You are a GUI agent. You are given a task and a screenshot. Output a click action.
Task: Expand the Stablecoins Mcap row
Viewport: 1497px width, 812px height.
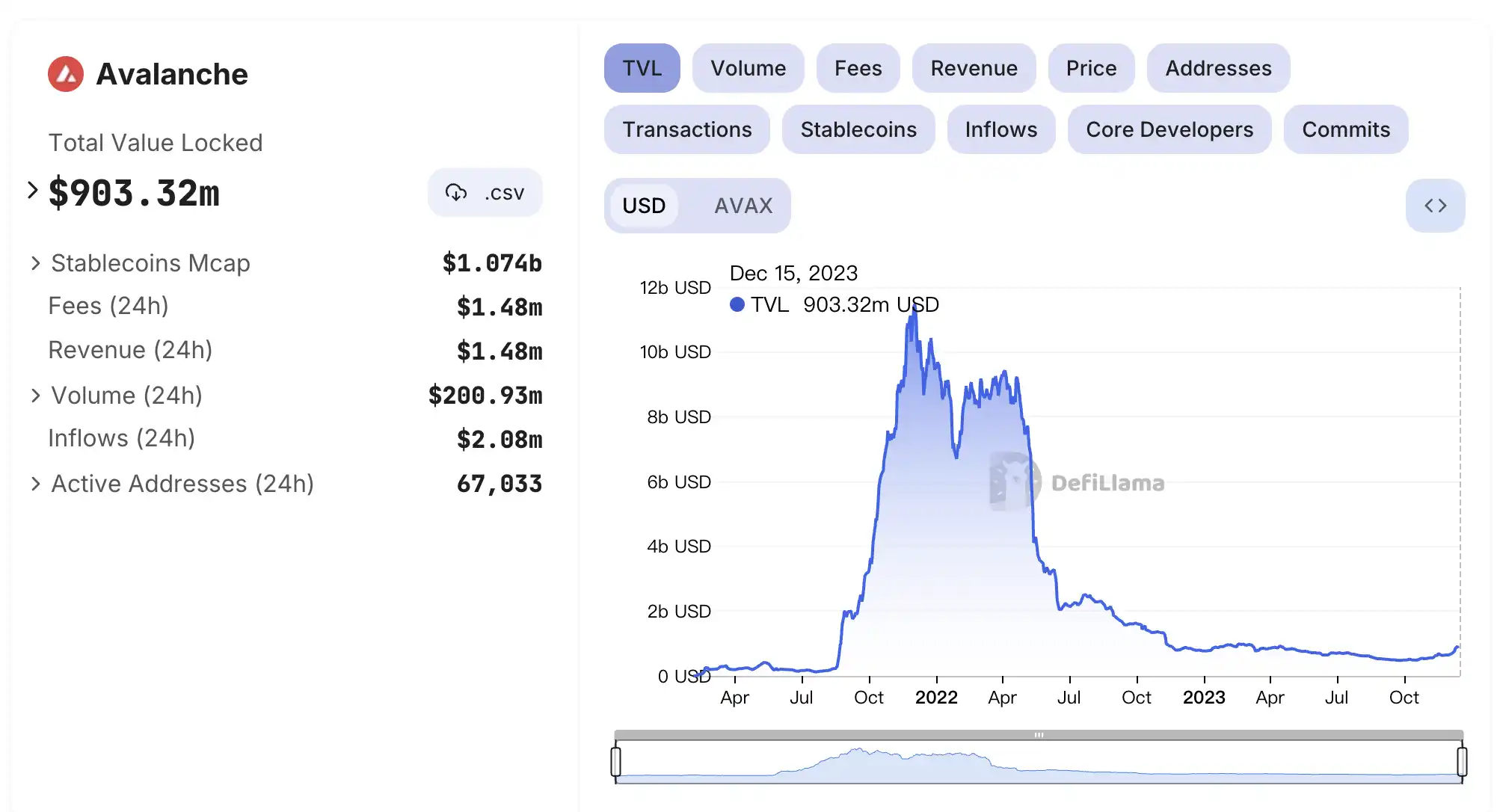pyautogui.click(x=35, y=263)
